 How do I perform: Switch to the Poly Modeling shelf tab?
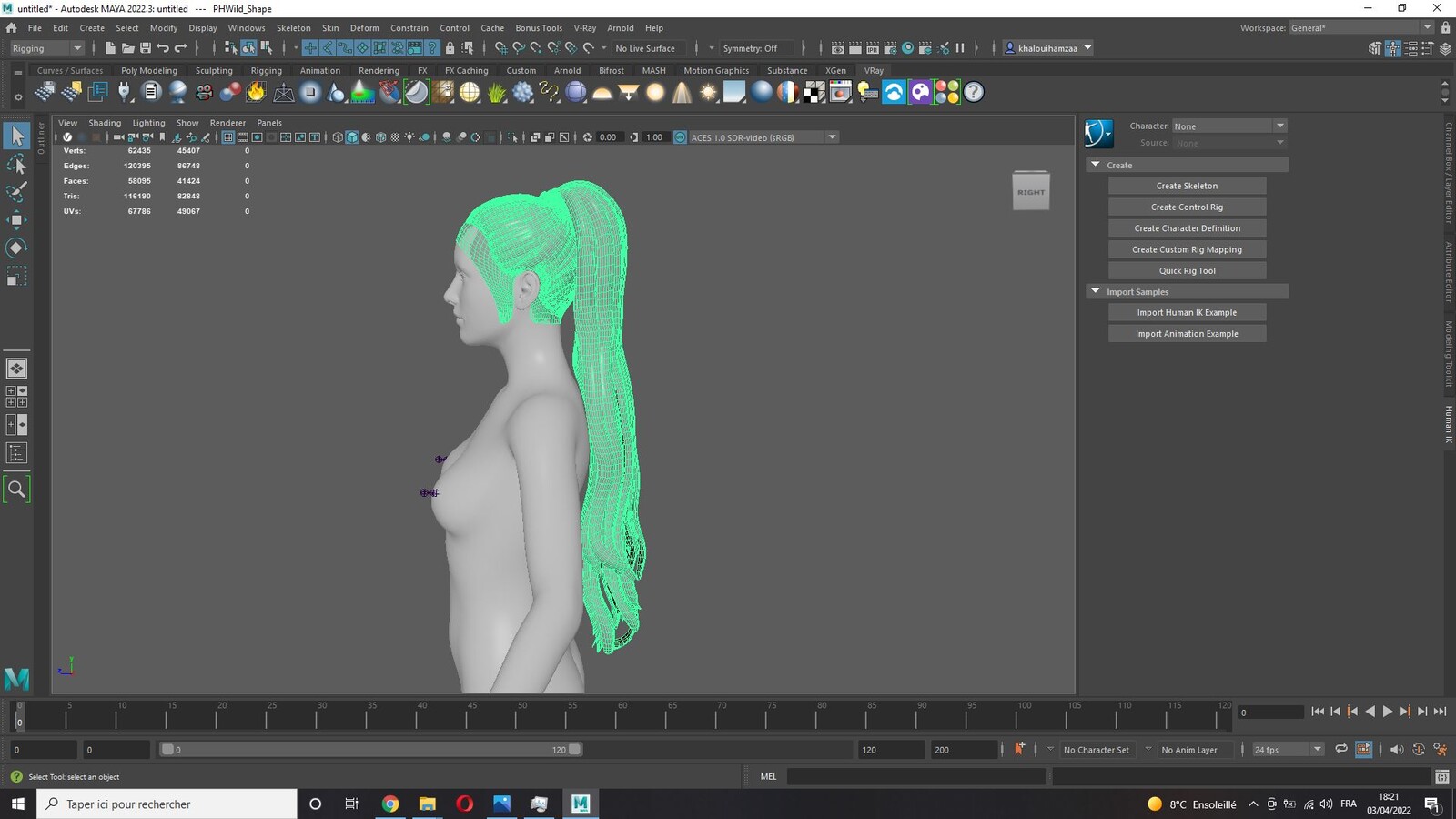(x=149, y=70)
